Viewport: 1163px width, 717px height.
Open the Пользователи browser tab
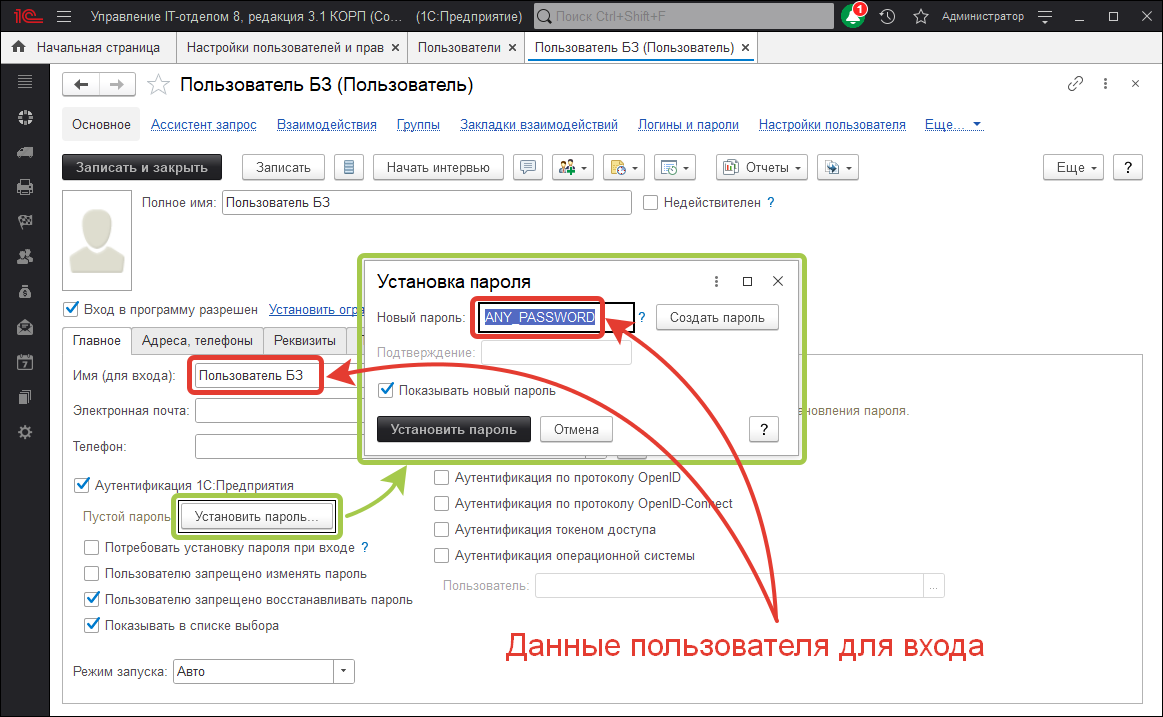coord(460,46)
